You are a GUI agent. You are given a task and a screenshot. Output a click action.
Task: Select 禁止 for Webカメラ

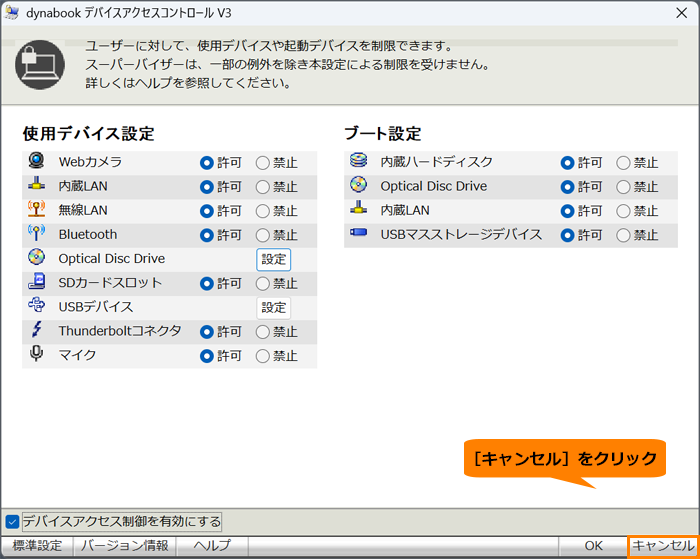262,163
